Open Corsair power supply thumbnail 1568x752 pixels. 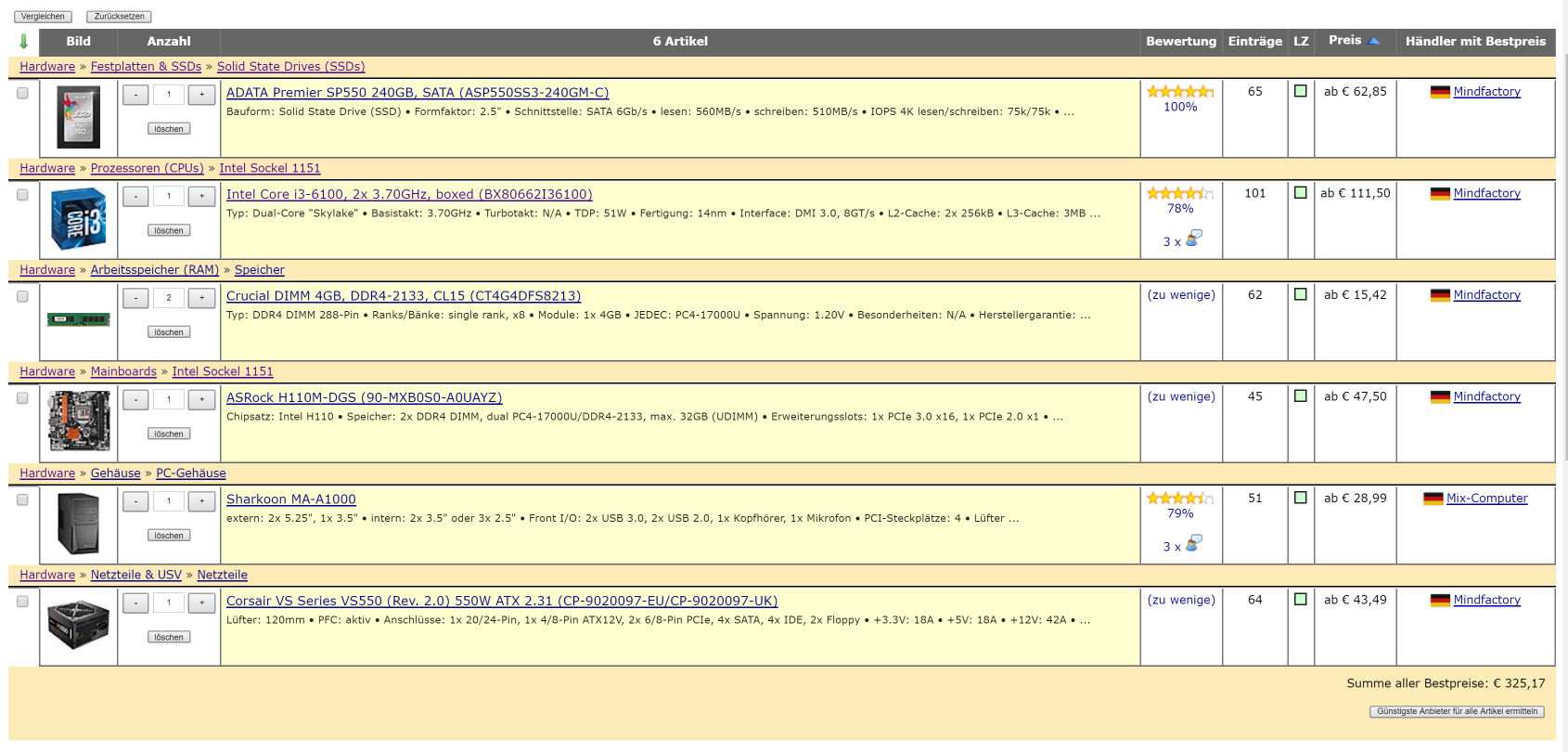pos(79,625)
